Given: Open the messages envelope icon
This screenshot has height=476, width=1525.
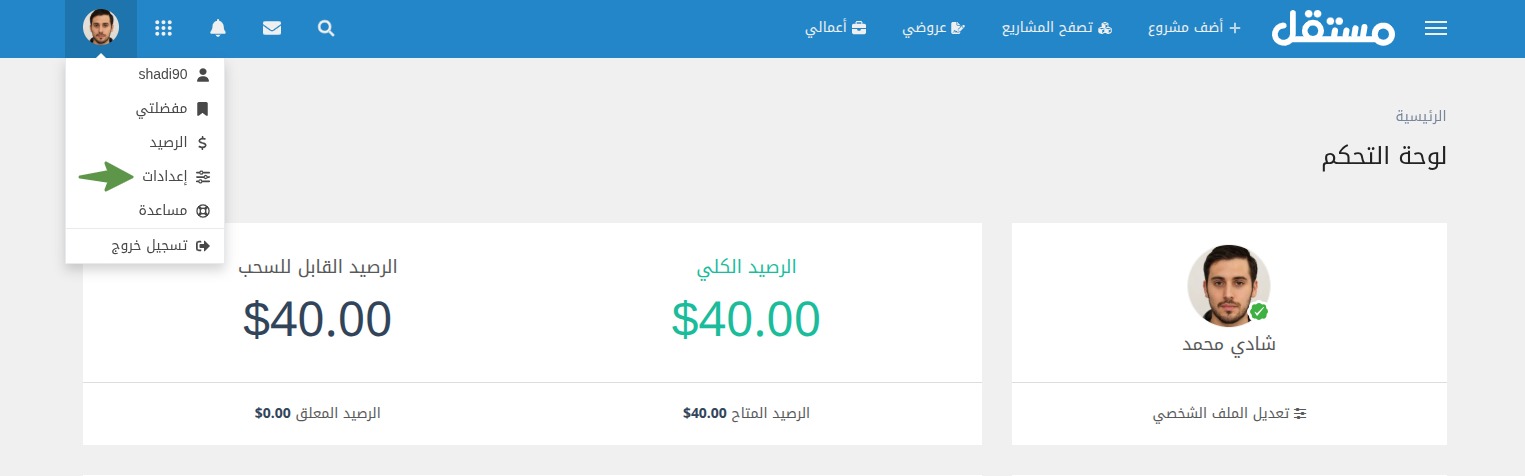Looking at the screenshot, I should coord(272,29).
